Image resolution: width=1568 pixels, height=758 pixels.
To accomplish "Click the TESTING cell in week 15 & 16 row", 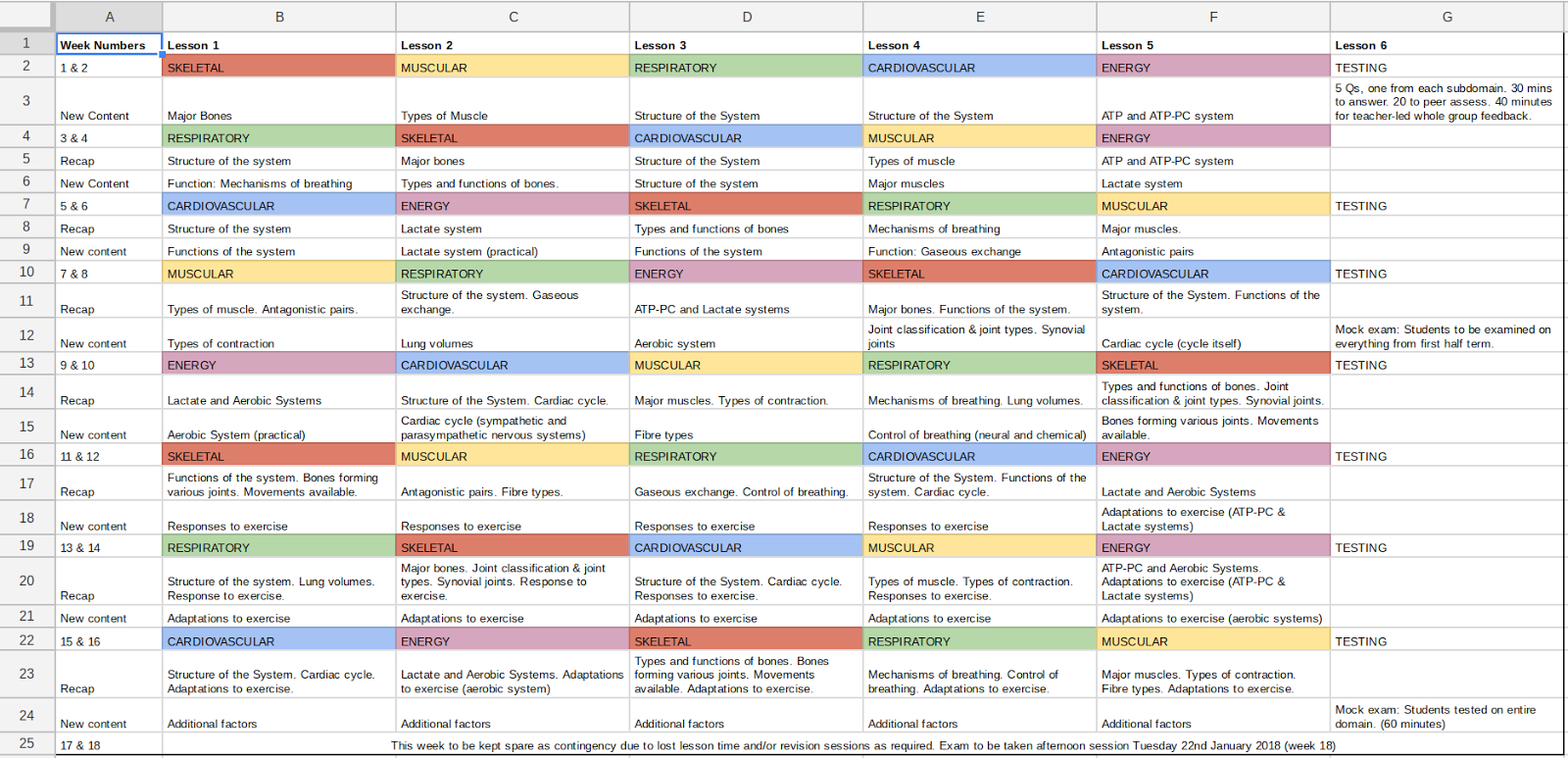I will point(1446,640).
